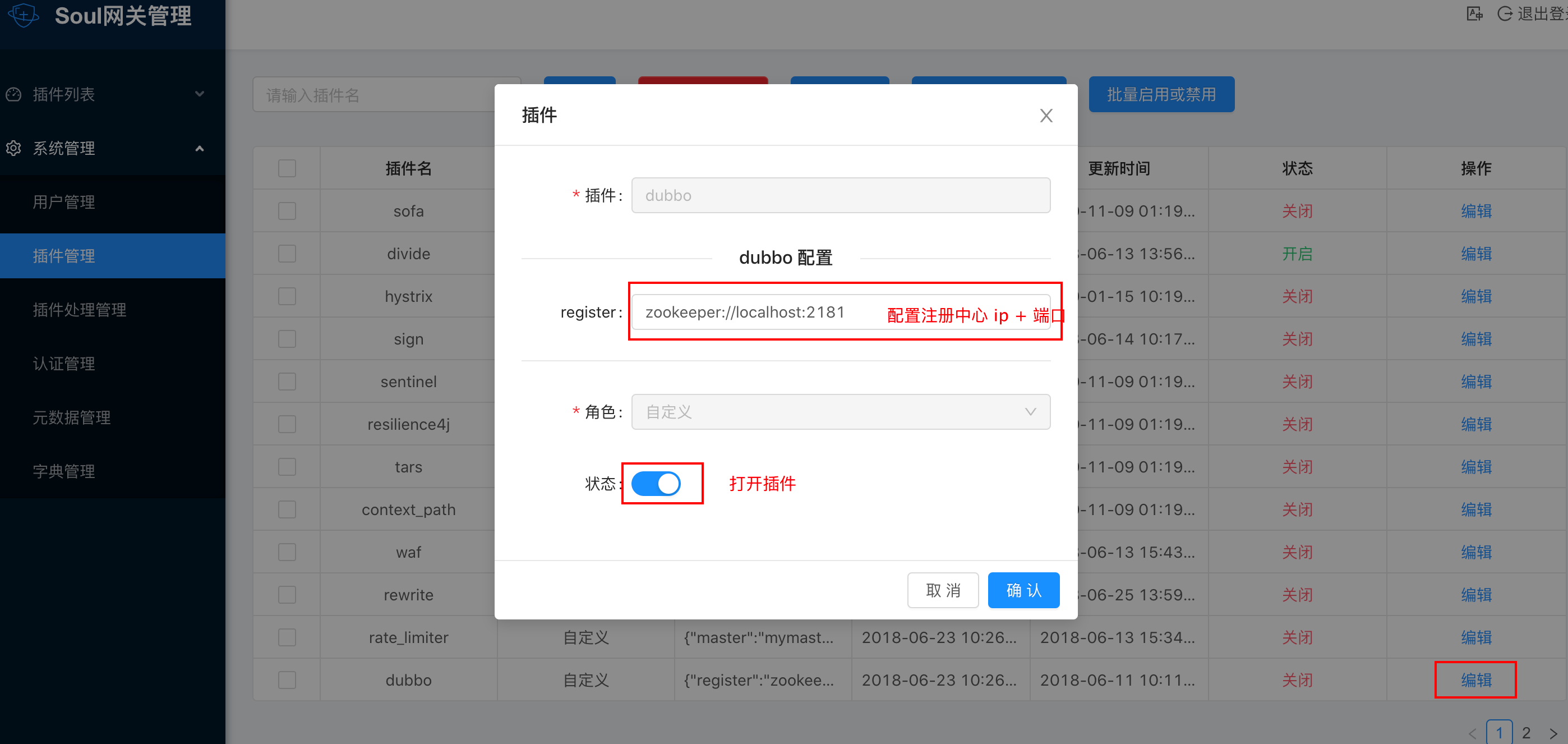Open user management sidebar item
This screenshot has width=1568, height=744.
click(64, 202)
